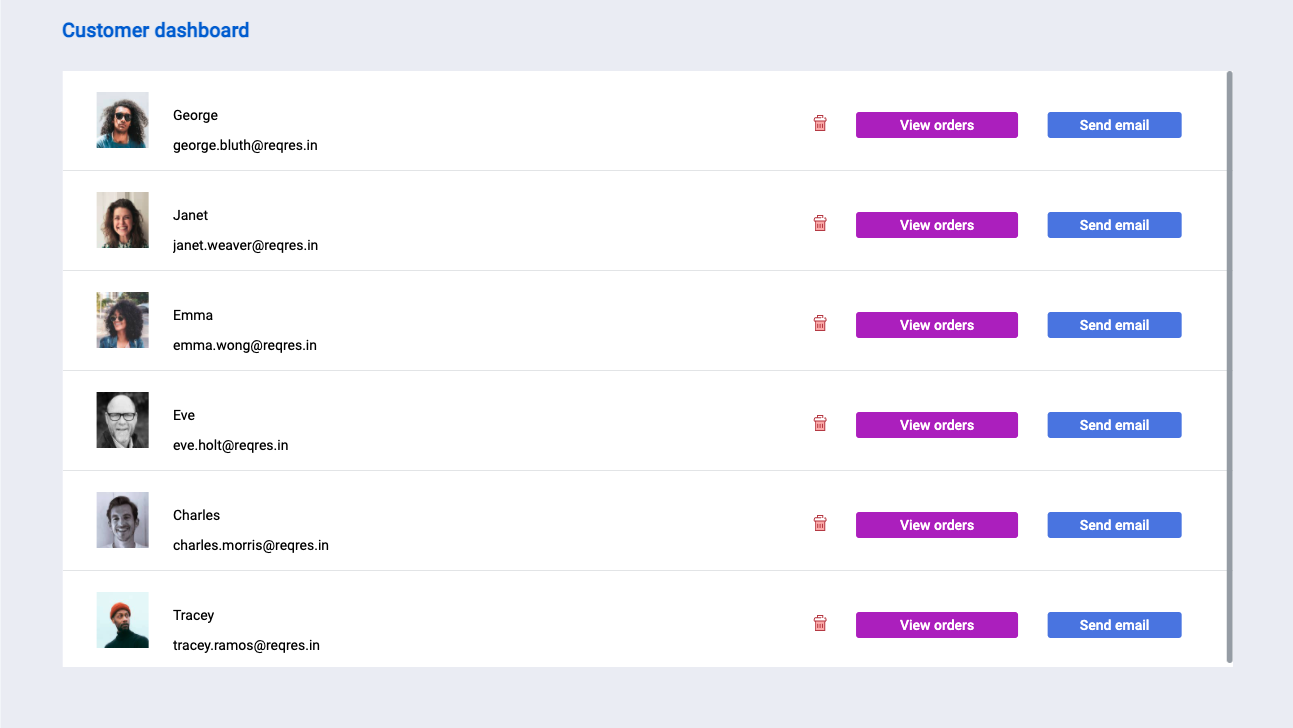1293x728 pixels.
Task: Delete Charles via the trash icon
Action: [x=820, y=524]
